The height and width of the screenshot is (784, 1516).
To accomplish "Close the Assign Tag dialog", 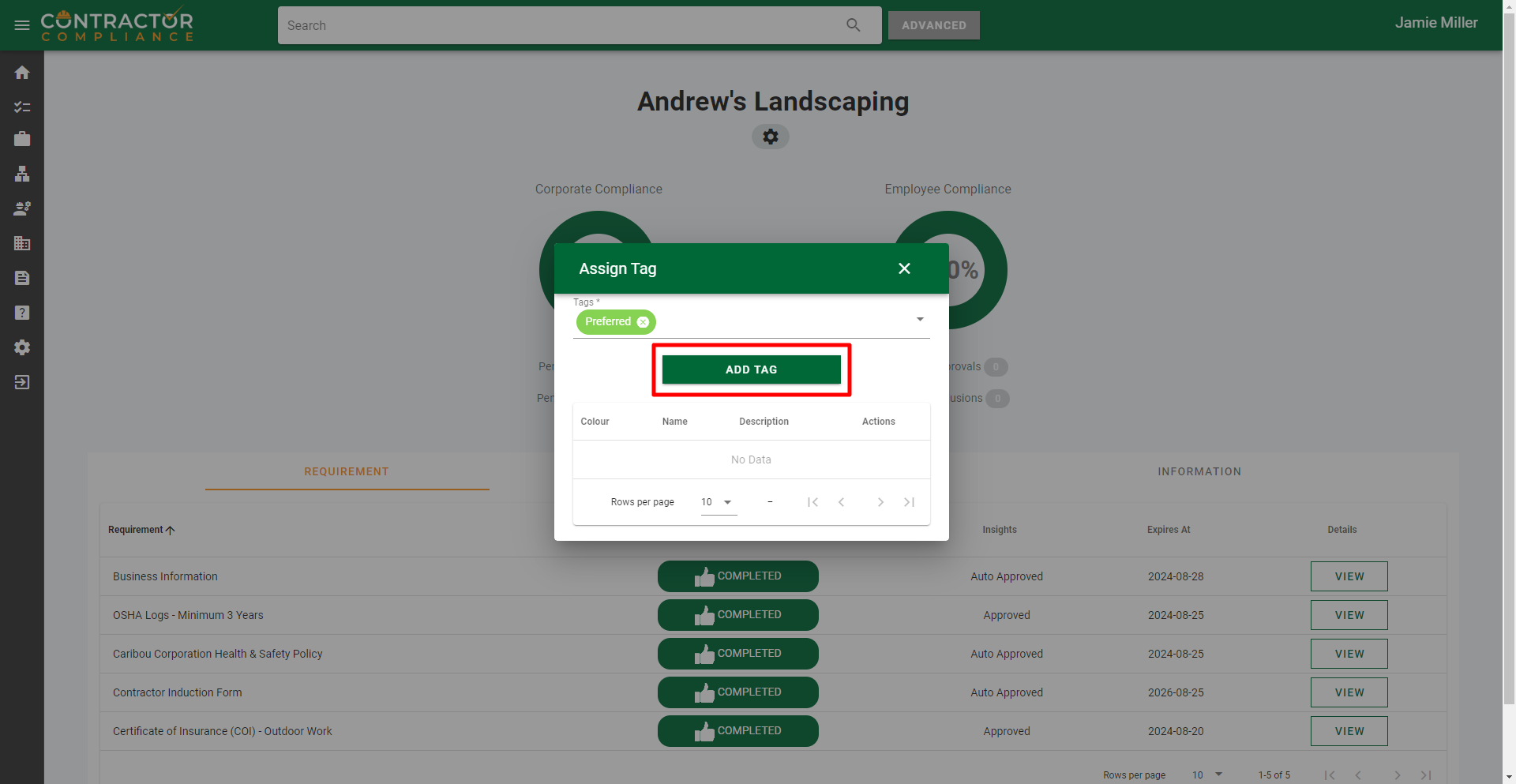I will tap(904, 268).
